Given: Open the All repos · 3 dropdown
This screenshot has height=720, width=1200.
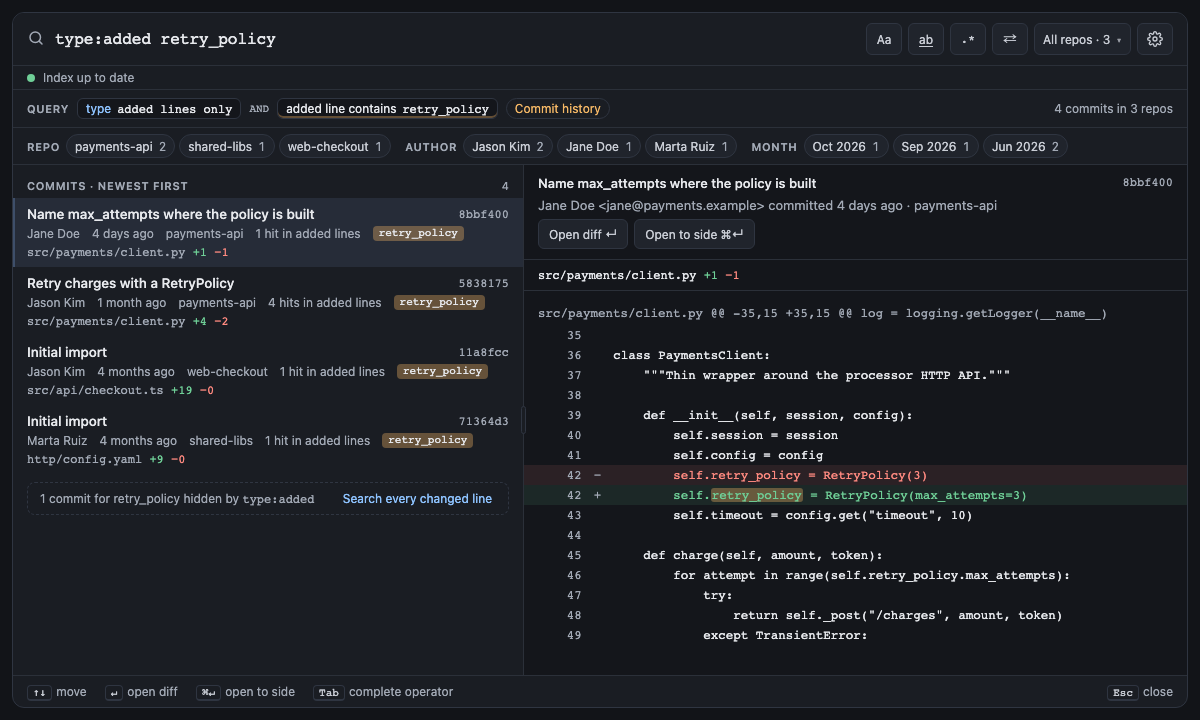Looking at the screenshot, I should pos(1082,39).
